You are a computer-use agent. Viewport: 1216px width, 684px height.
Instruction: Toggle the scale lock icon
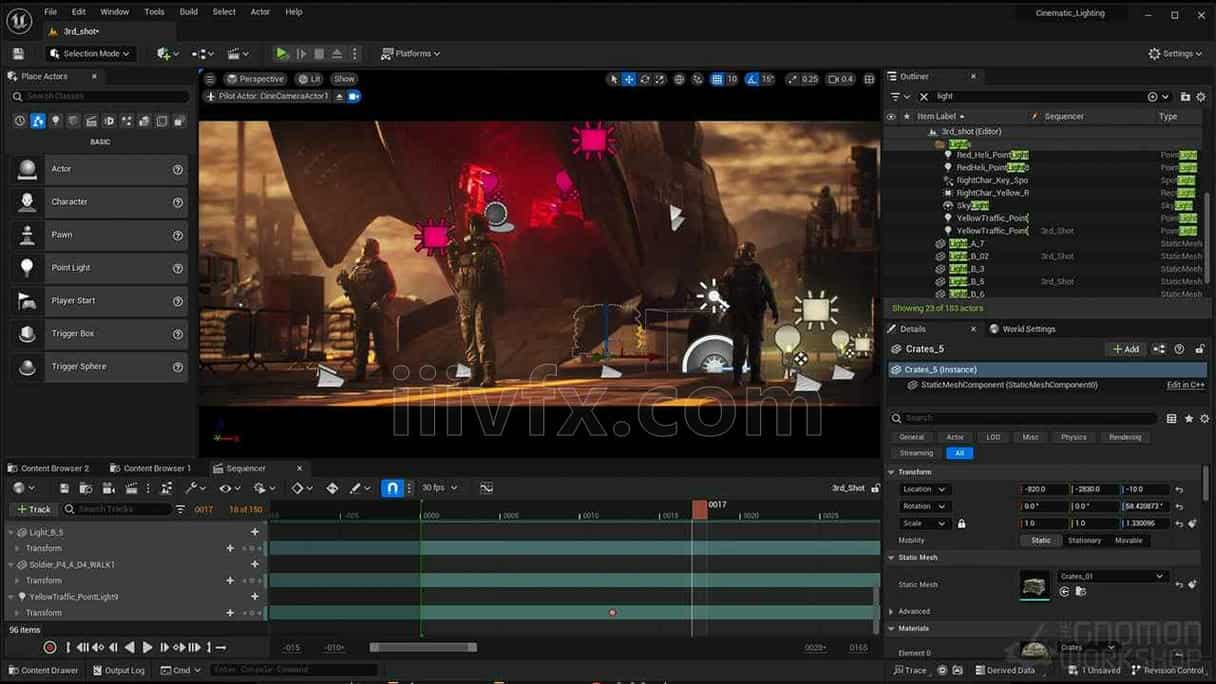click(x=962, y=524)
